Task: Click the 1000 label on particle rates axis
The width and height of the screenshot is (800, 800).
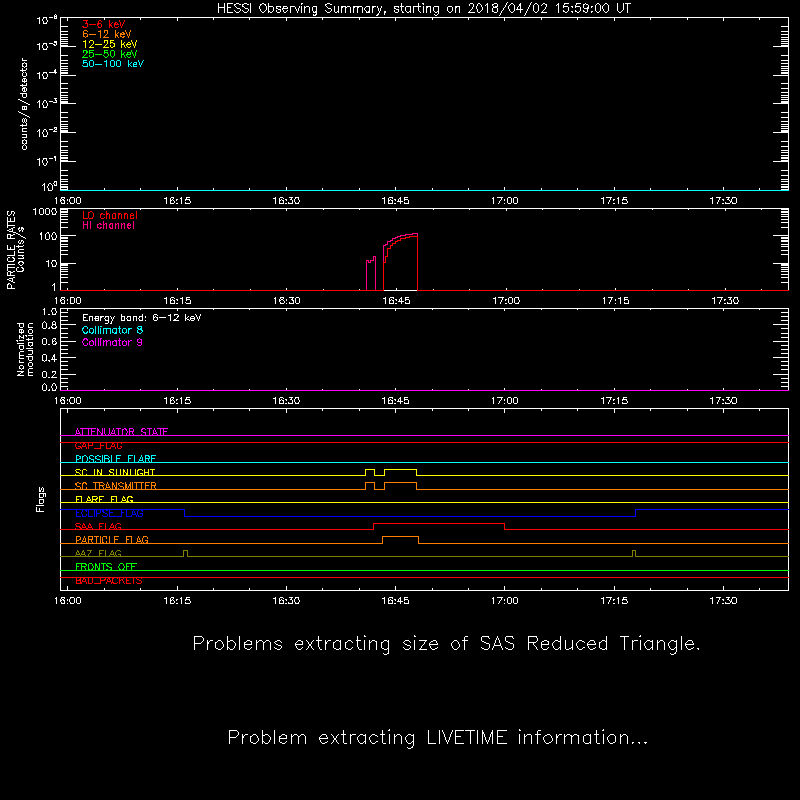Action: point(45,212)
